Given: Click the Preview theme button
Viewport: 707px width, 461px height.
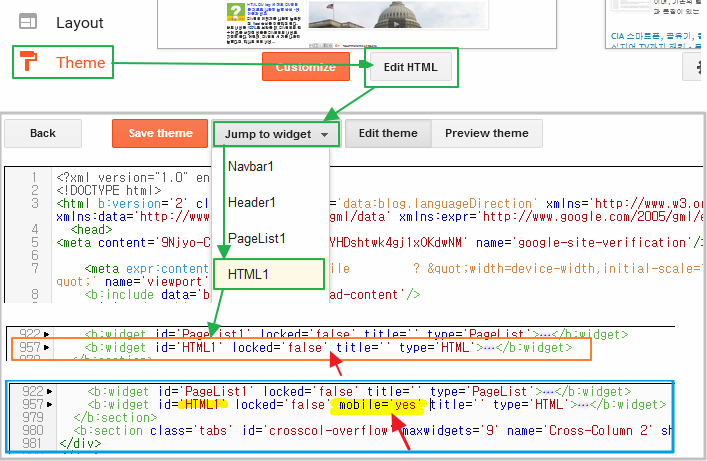Looking at the screenshot, I should [x=487, y=133].
